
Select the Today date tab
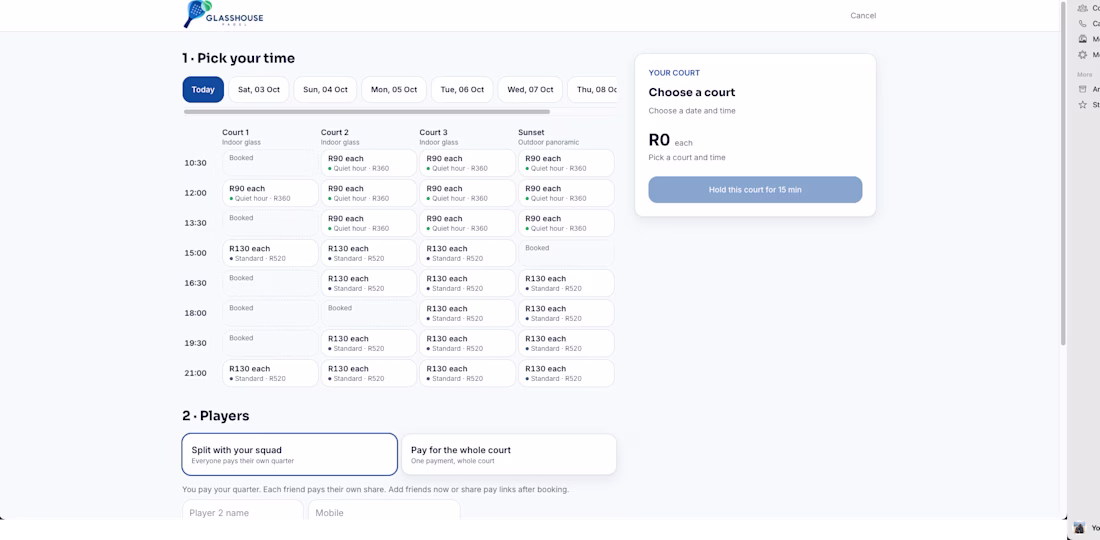[x=203, y=90]
